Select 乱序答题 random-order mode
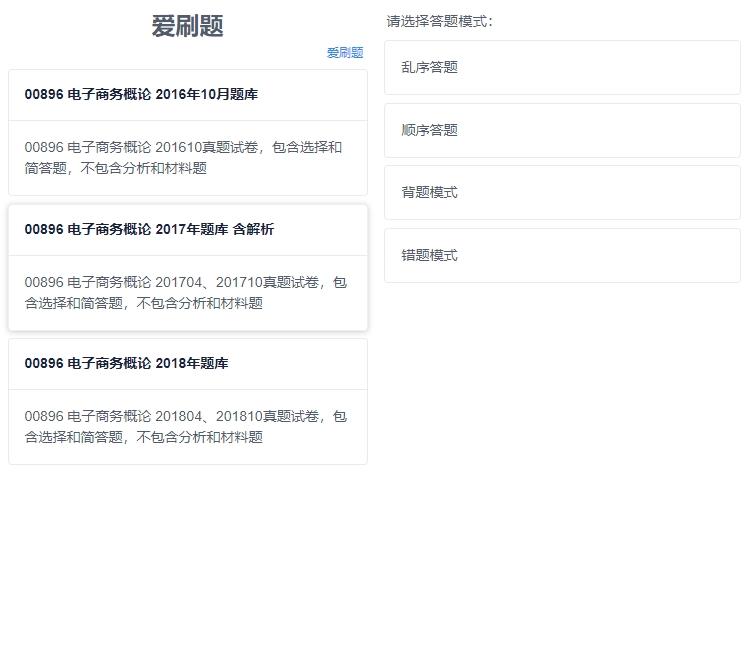Screen dimensions: 750x667 pos(430,68)
